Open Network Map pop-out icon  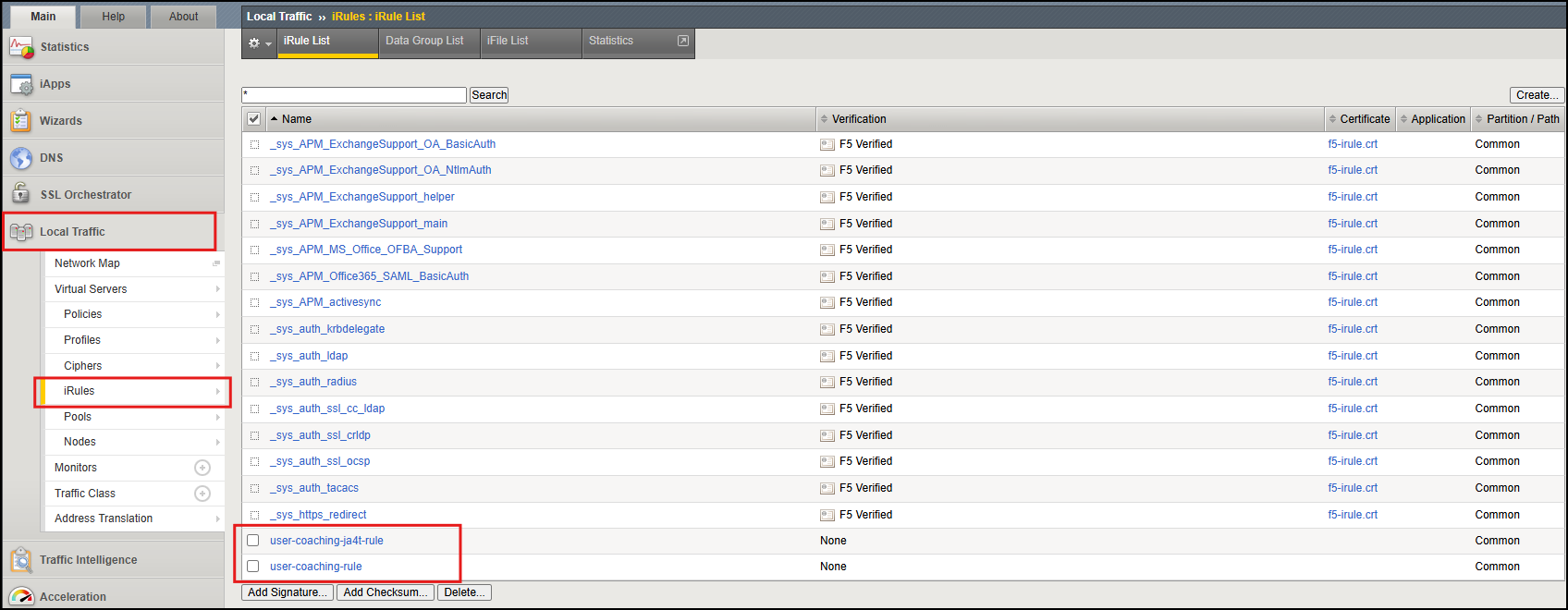pyautogui.click(x=216, y=263)
